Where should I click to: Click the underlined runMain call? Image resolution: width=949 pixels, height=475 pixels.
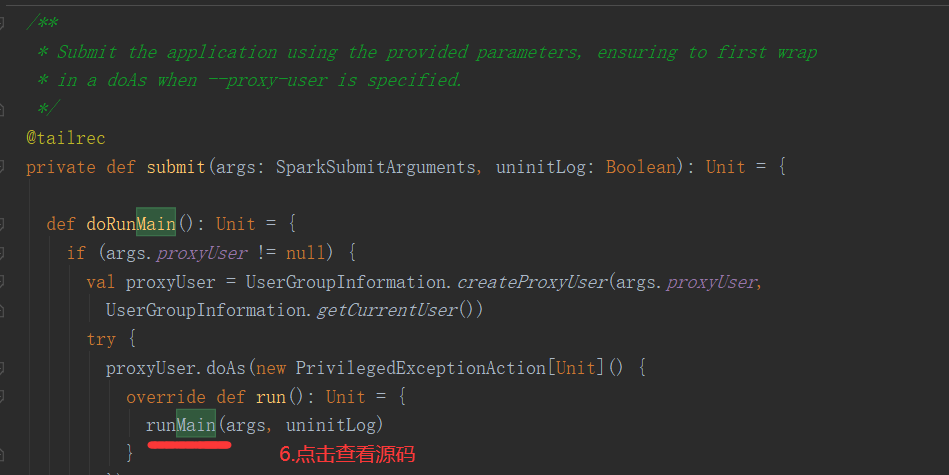point(180,425)
